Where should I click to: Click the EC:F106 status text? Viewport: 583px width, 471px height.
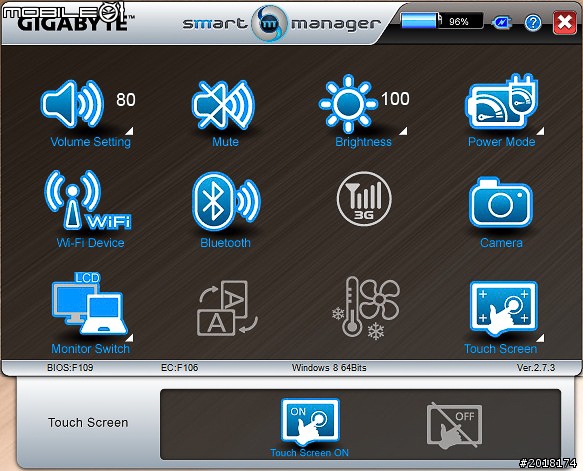[x=180, y=368]
